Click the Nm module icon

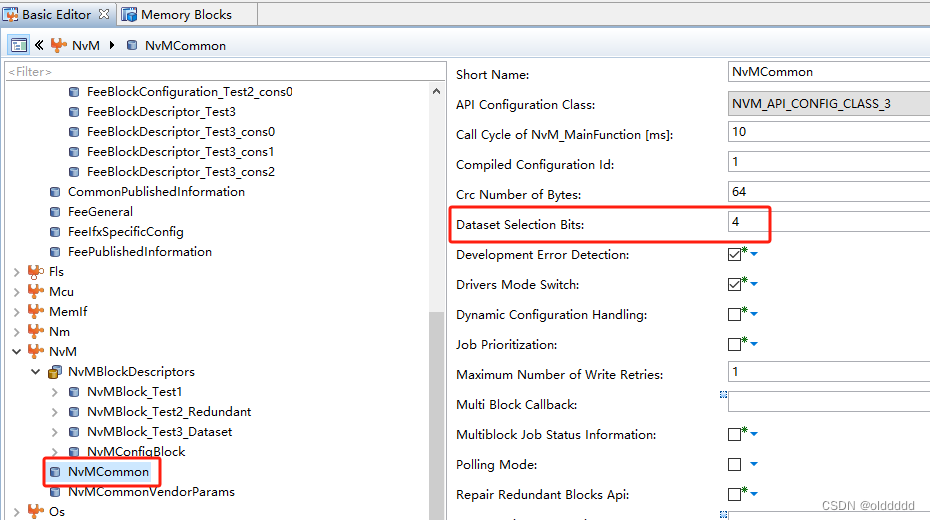(36, 331)
